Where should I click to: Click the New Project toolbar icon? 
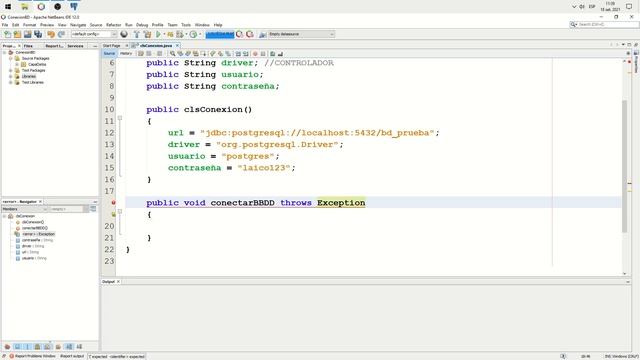coord(18,35)
